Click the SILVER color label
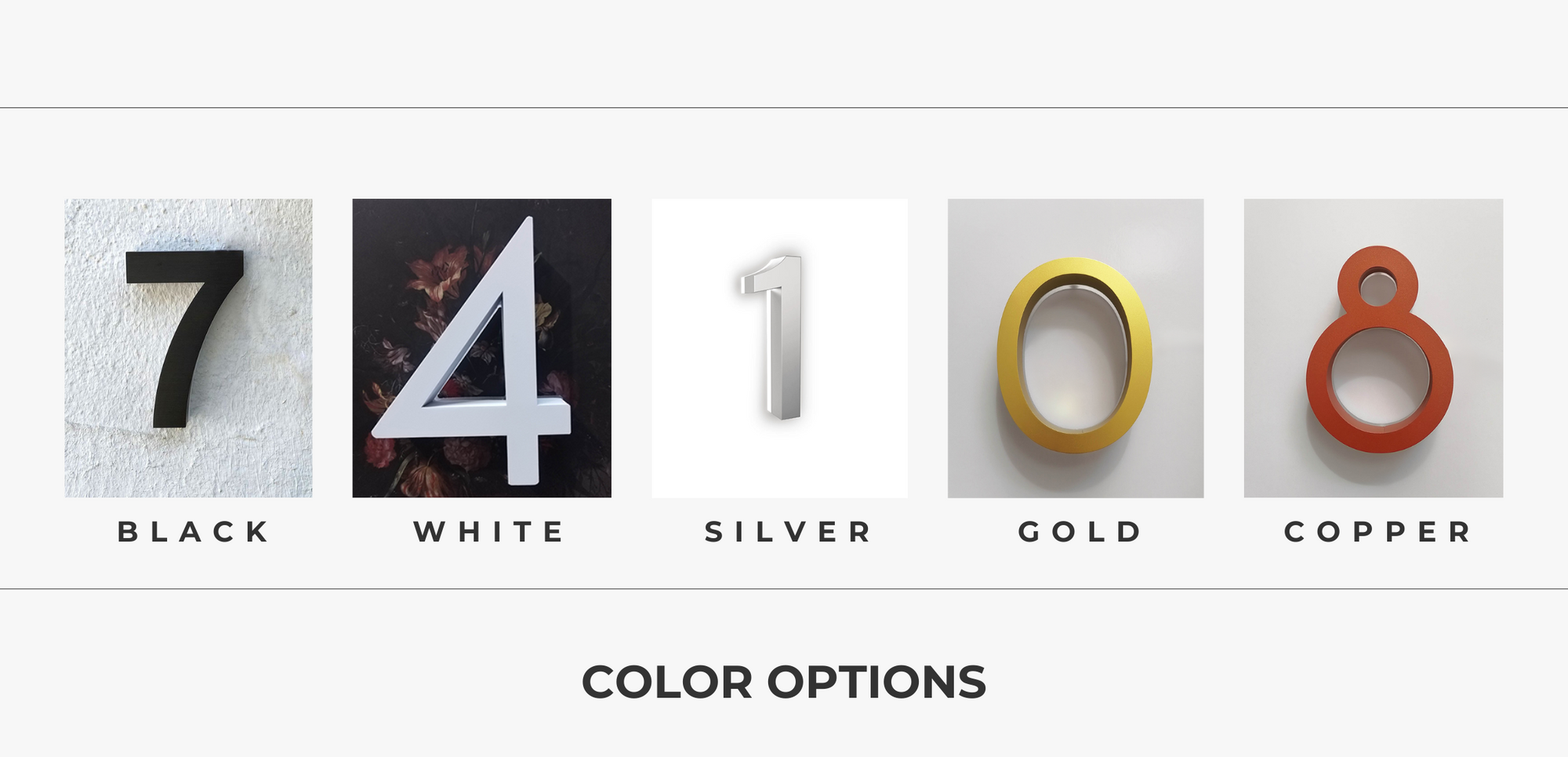1568x757 pixels. pyautogui.click(x=789, y=532)
